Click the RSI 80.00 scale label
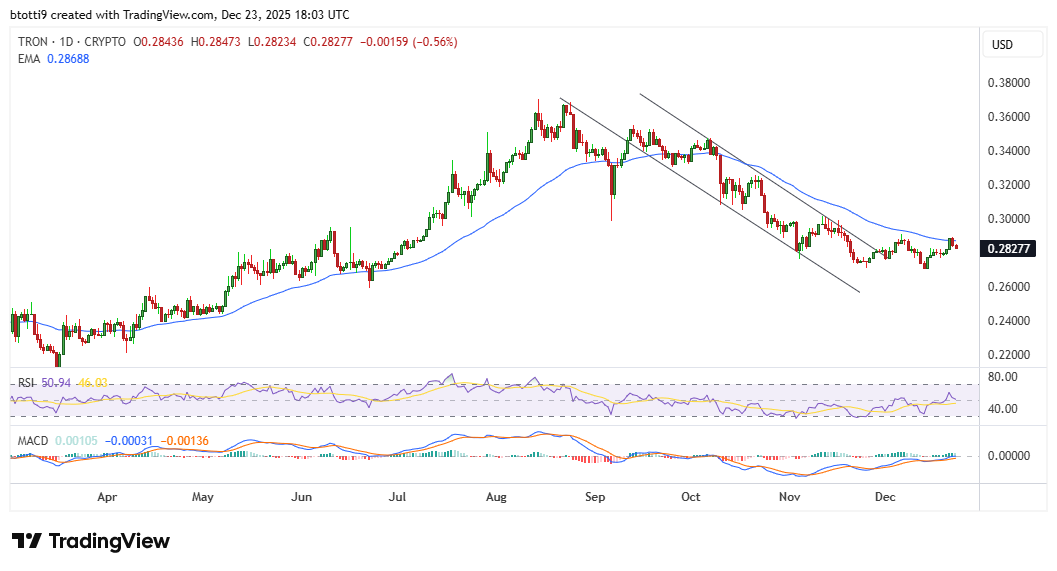Viewport: 1057px width, 571px height. 1003,377
